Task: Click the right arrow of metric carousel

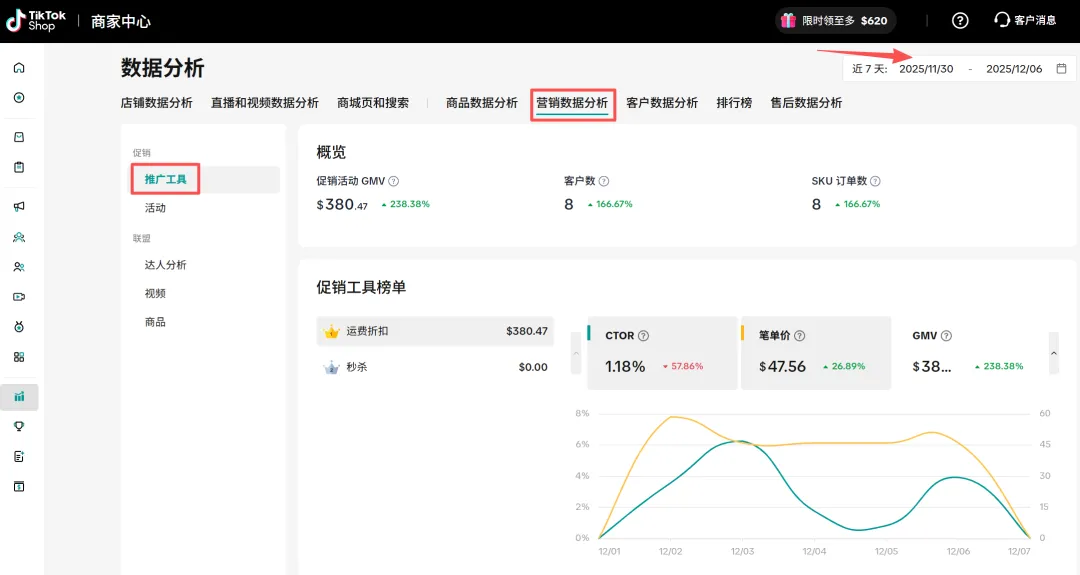Action: click(1054, 353)
